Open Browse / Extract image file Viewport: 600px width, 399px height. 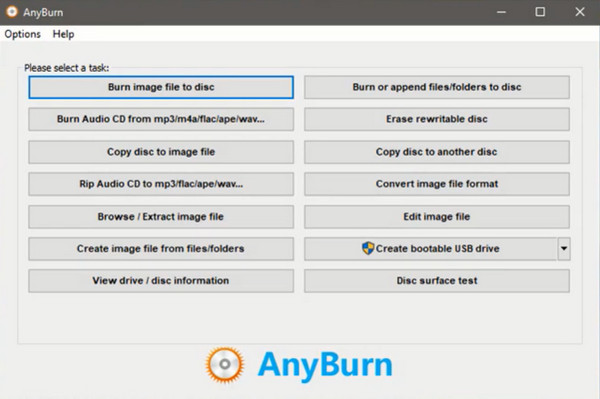(x=161, y=217)
